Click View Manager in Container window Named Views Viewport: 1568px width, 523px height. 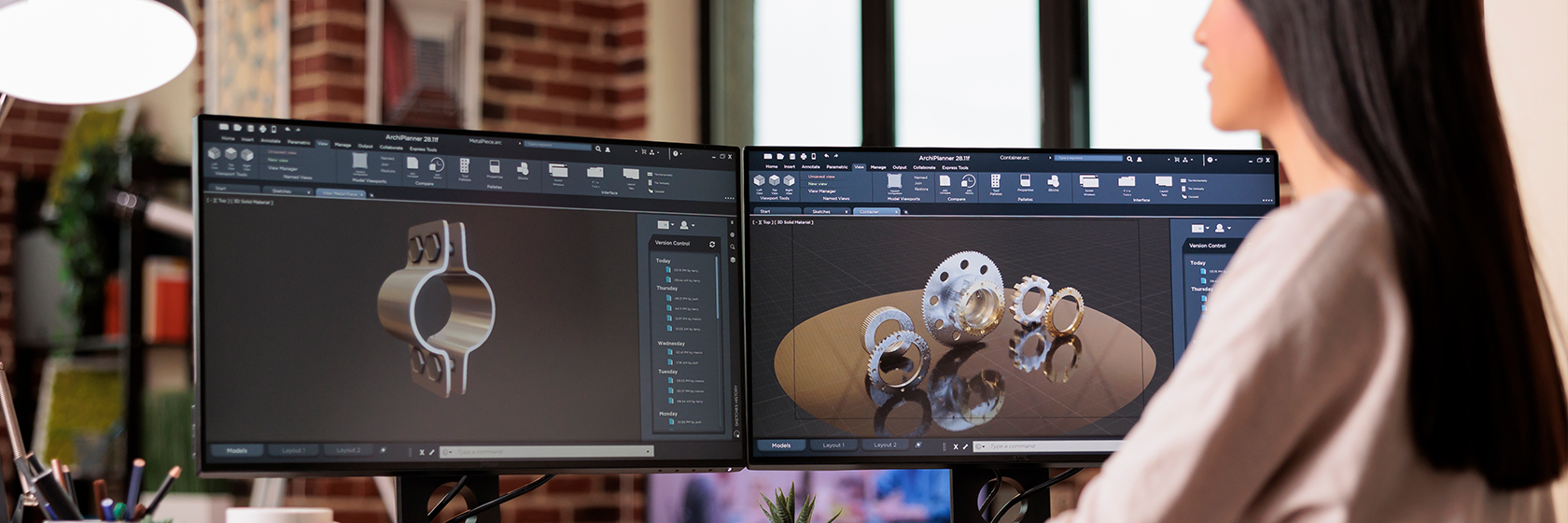point(822,191)
